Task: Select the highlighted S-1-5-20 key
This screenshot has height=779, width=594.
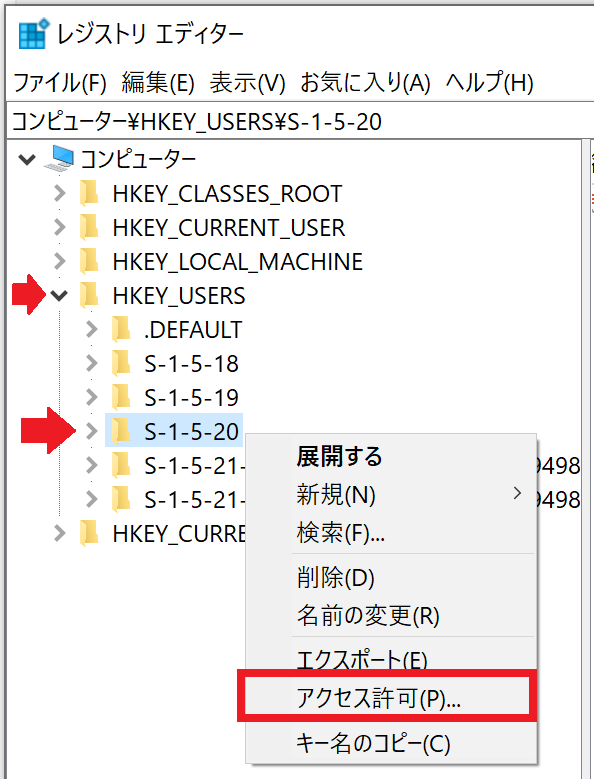Action: click(191, 431)
